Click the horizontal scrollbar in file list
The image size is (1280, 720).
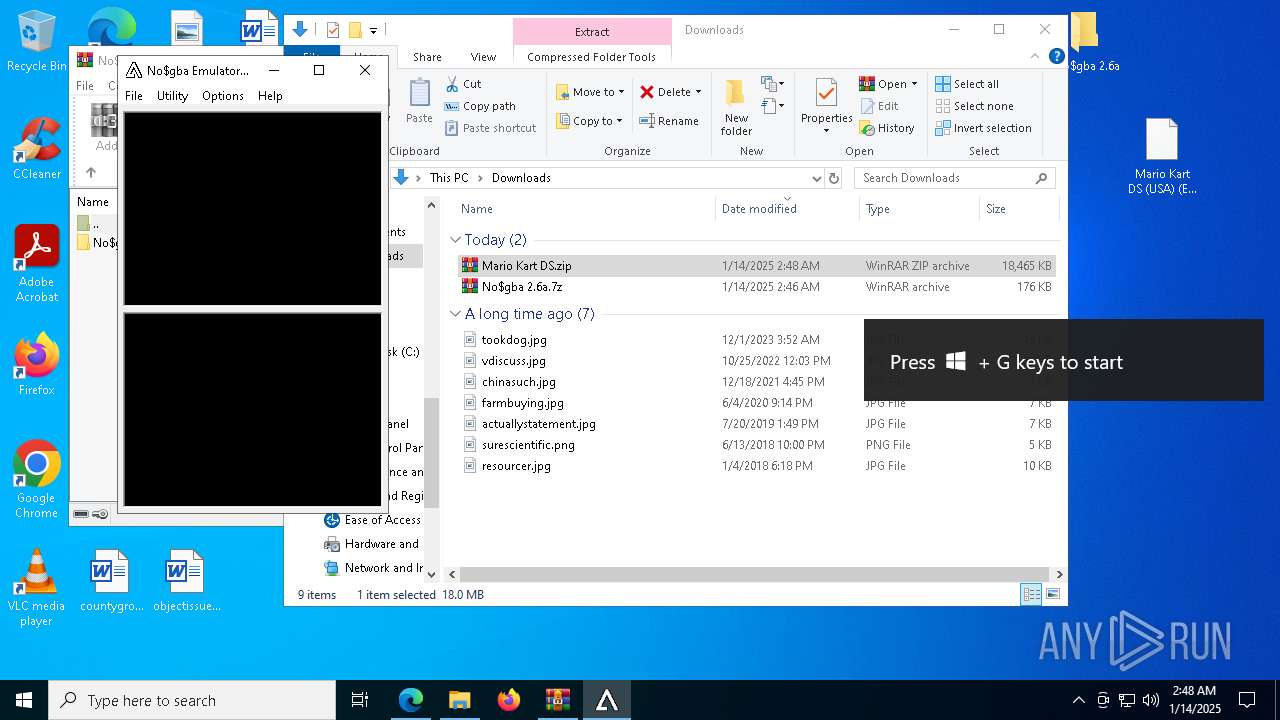pyautogui.click(x=755, y=575)
